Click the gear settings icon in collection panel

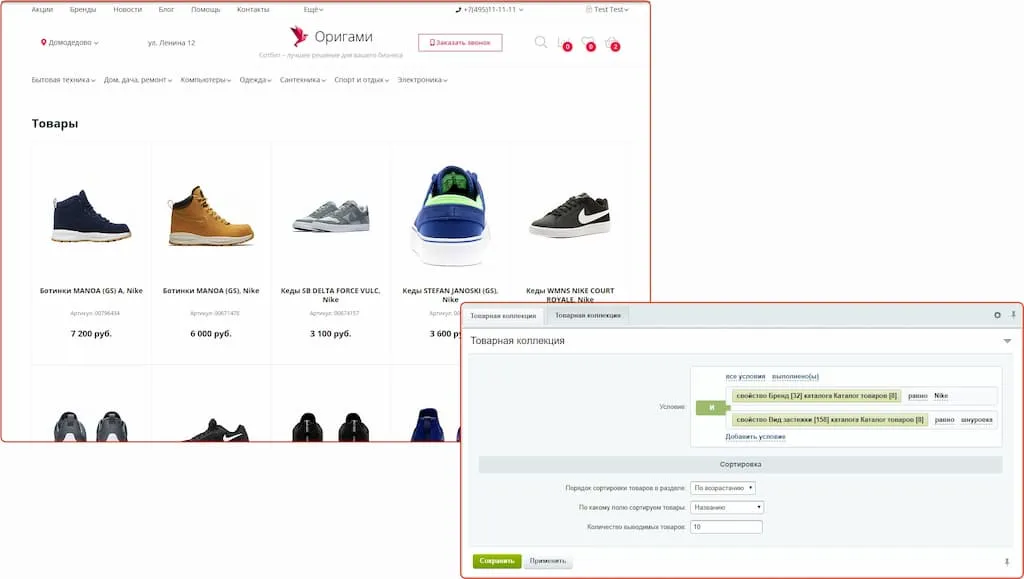point(997,315)
